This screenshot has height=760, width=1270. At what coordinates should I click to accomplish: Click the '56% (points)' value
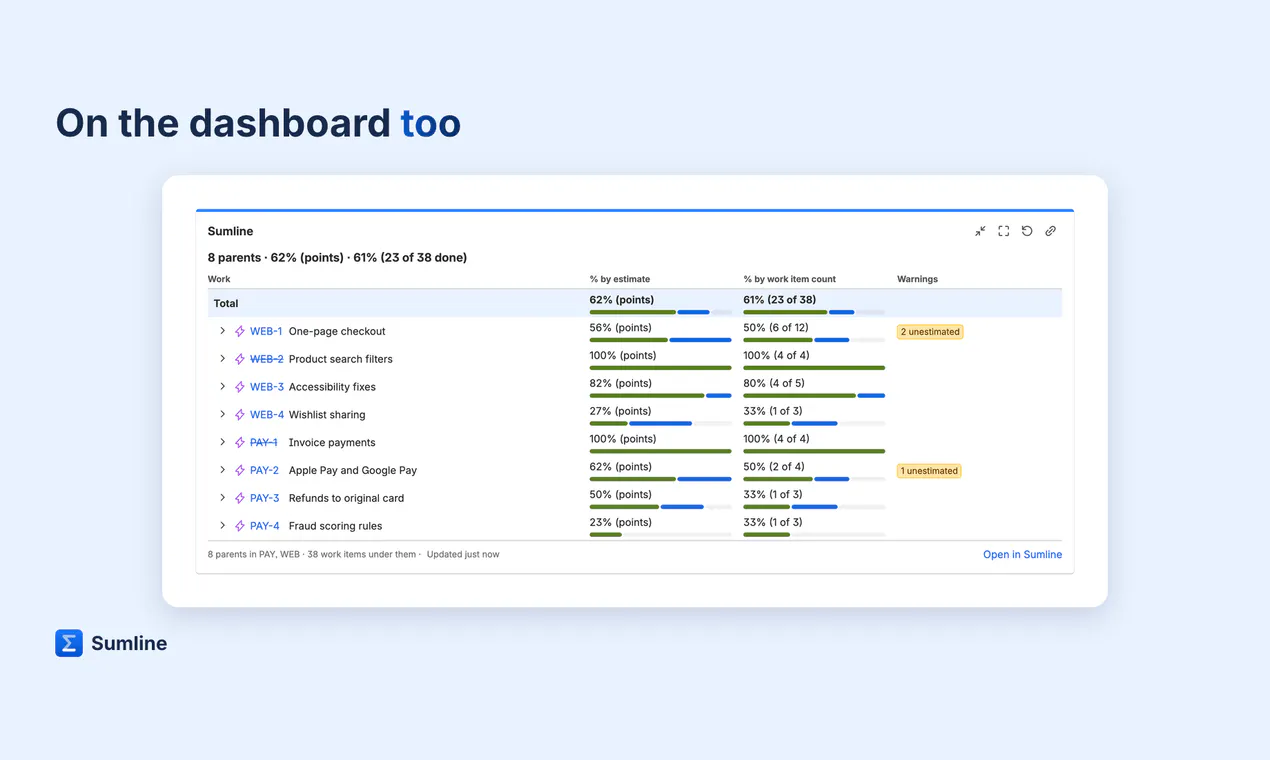pyautogui.click(x=621, y=327)
